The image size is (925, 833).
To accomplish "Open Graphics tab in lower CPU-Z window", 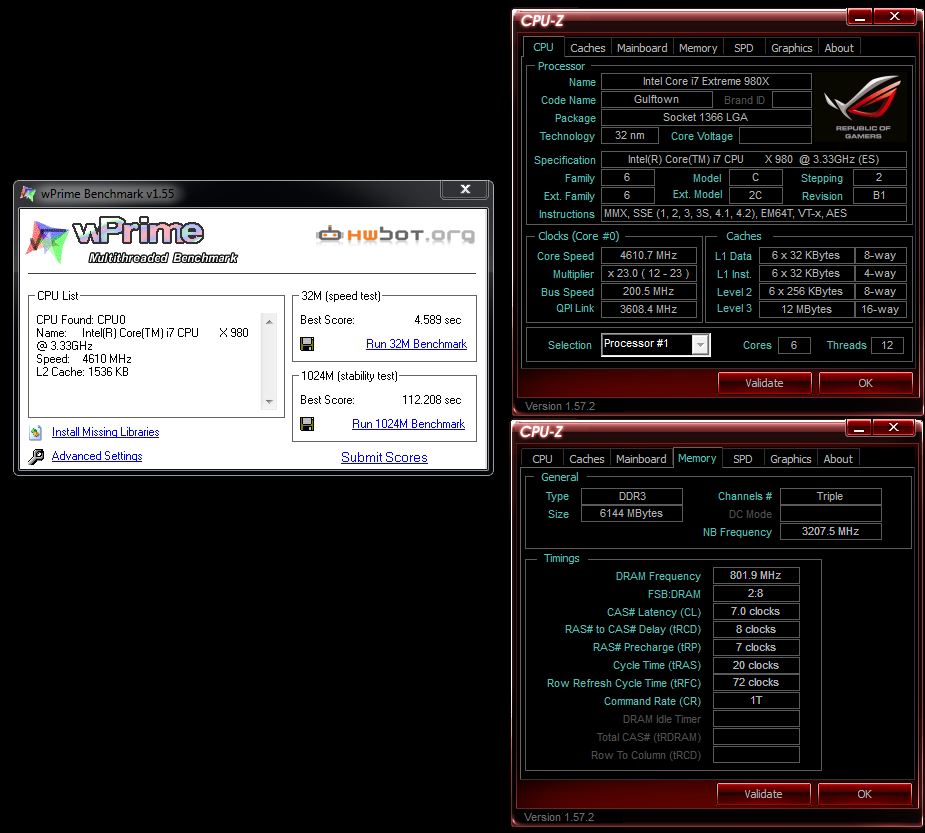I will (790, 458).
